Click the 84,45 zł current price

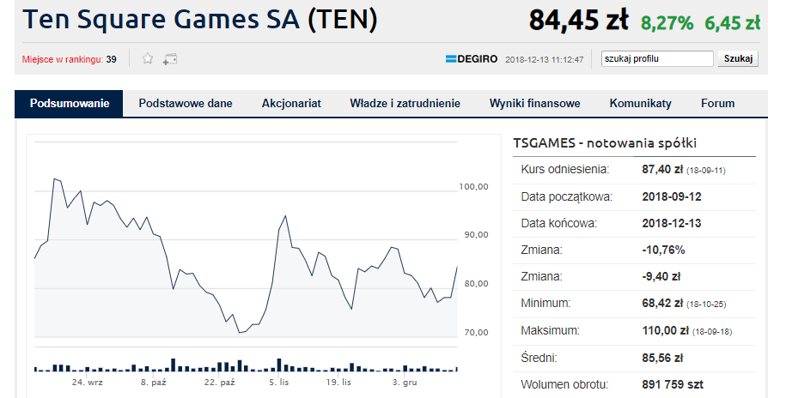(x=578, y=21)
